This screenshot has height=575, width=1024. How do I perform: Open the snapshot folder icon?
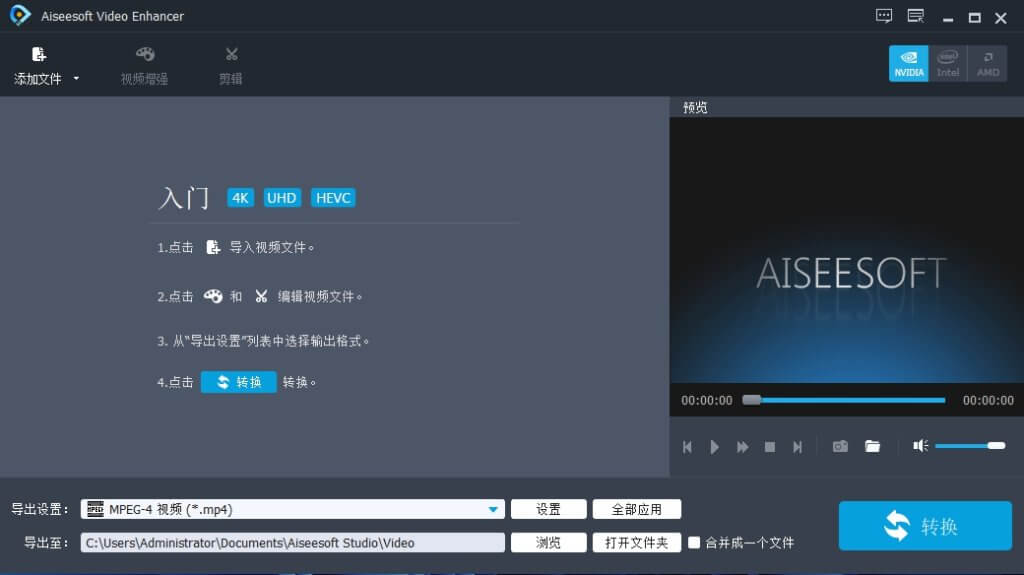872,446
